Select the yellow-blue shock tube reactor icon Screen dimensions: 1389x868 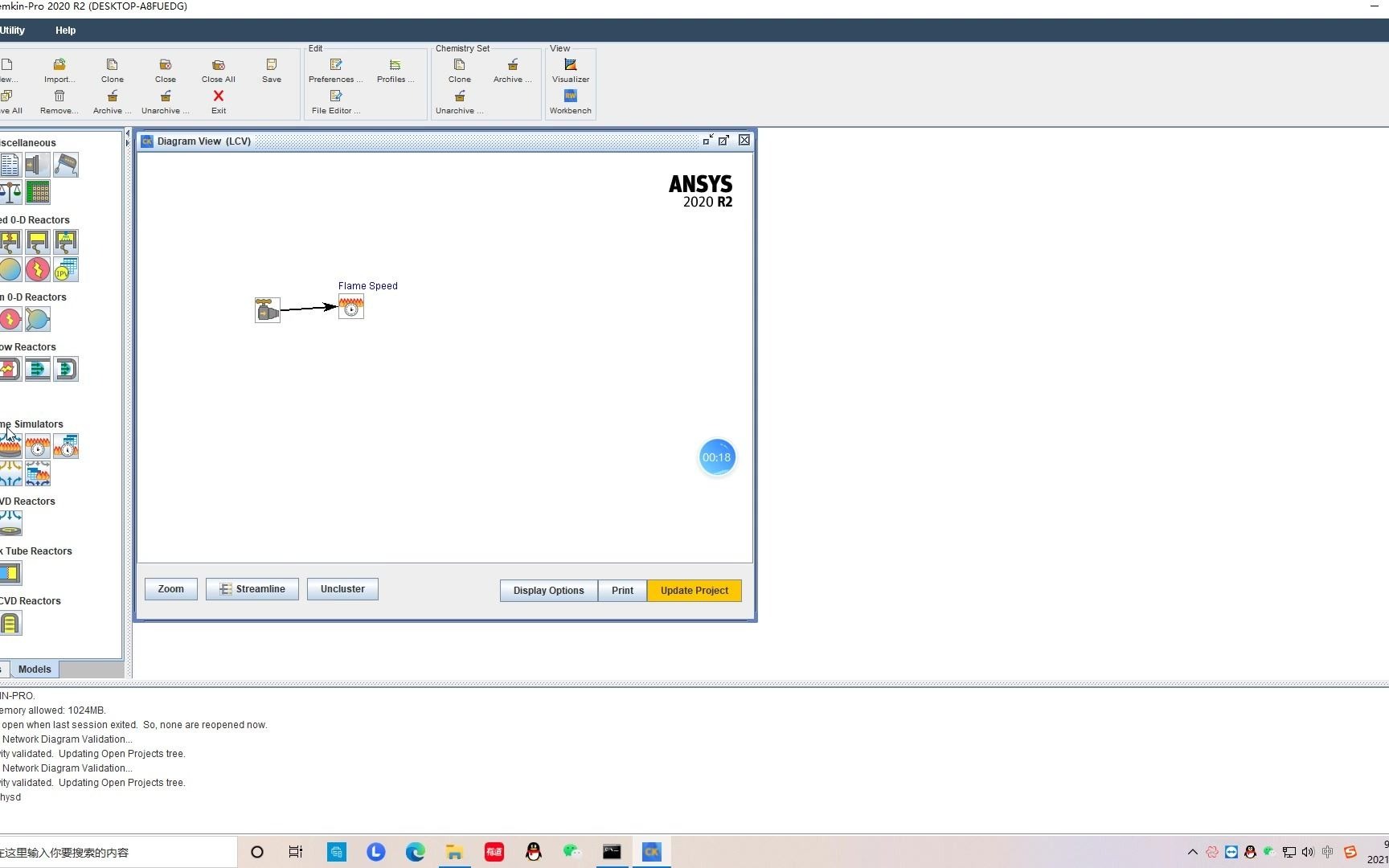point(10,574)
